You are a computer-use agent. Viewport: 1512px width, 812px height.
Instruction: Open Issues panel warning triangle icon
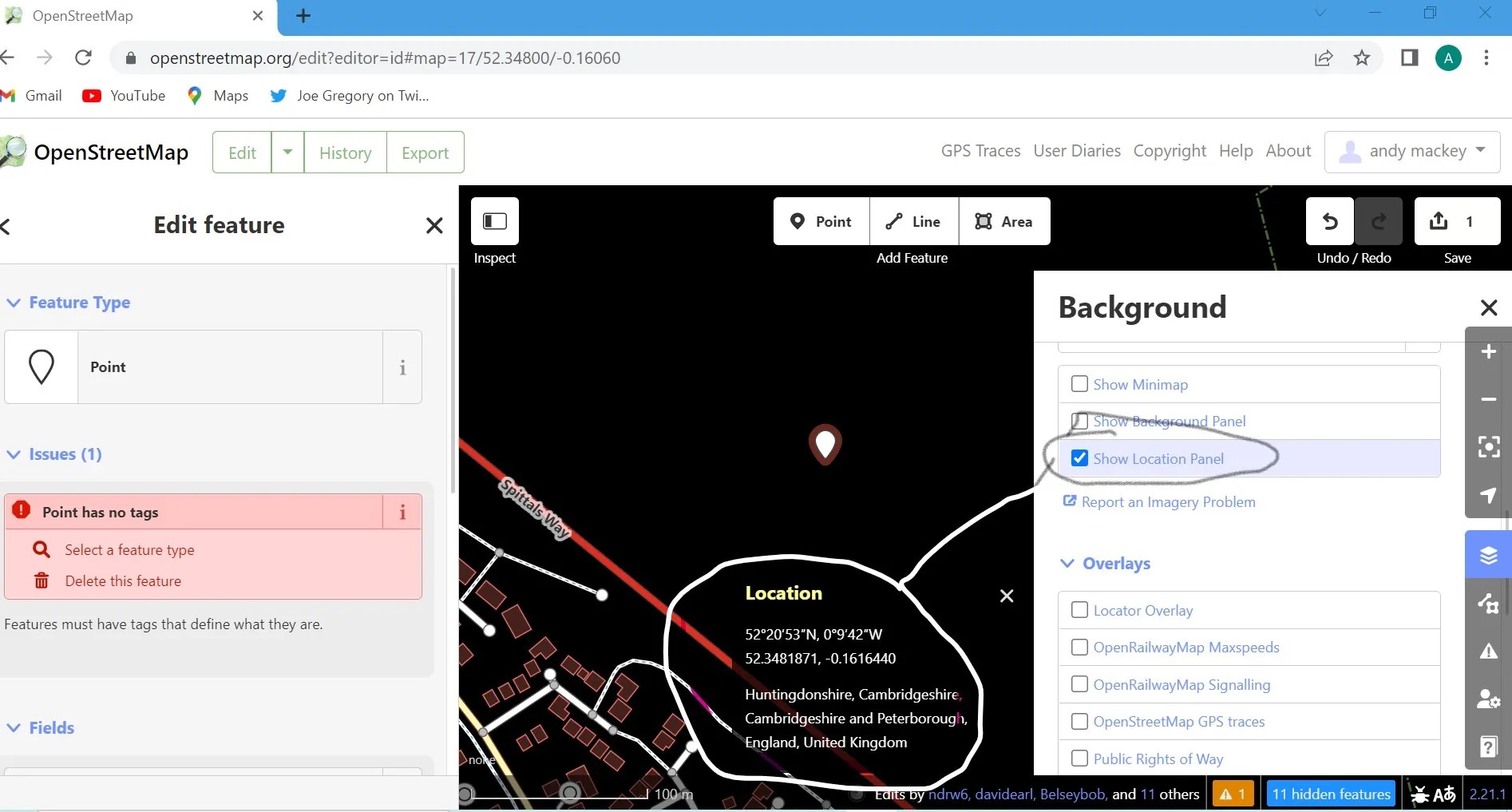pos(1488,652)
